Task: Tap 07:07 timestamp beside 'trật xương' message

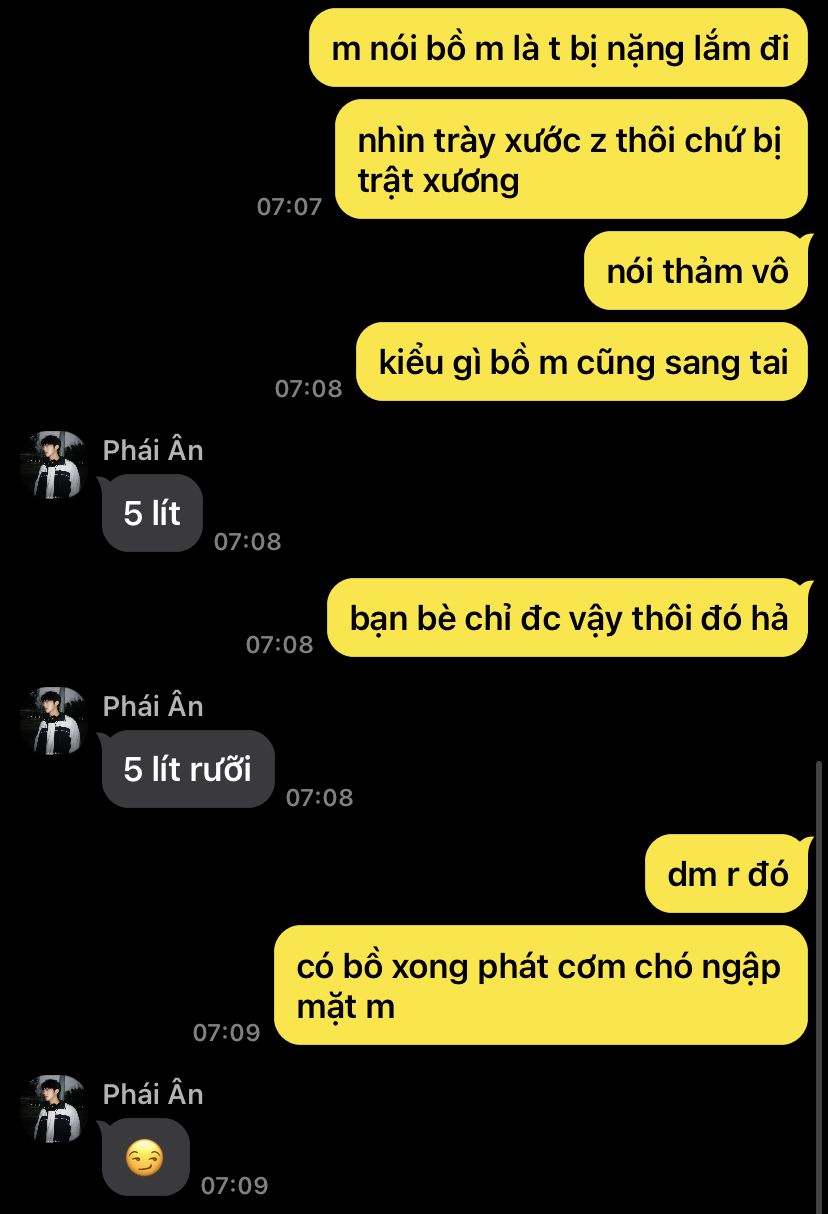Action: tap(290, 207)
